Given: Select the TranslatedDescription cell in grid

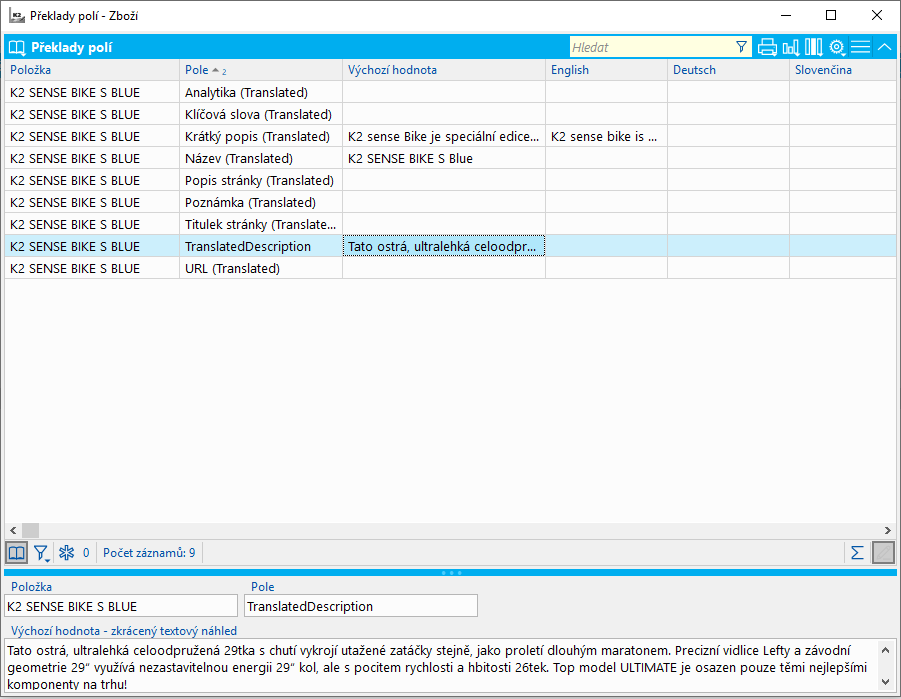Looking at the screenshot, I should 261,246.
